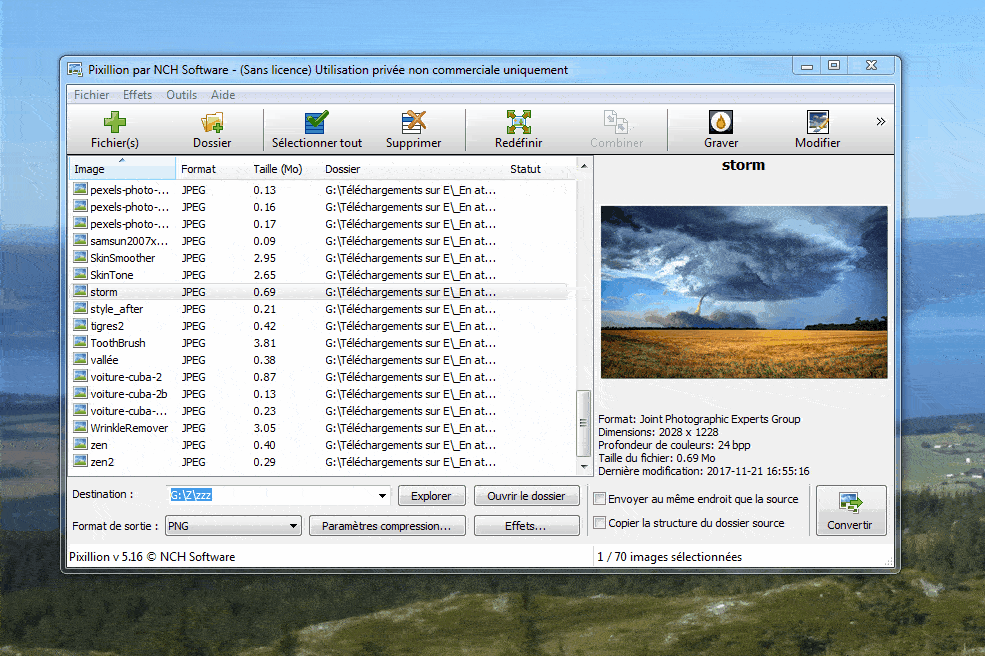Image resolution: width=985 pixels, height=656 pixels.
Task: Enable Copier la structure du dossier source
Action: [600, 523]
